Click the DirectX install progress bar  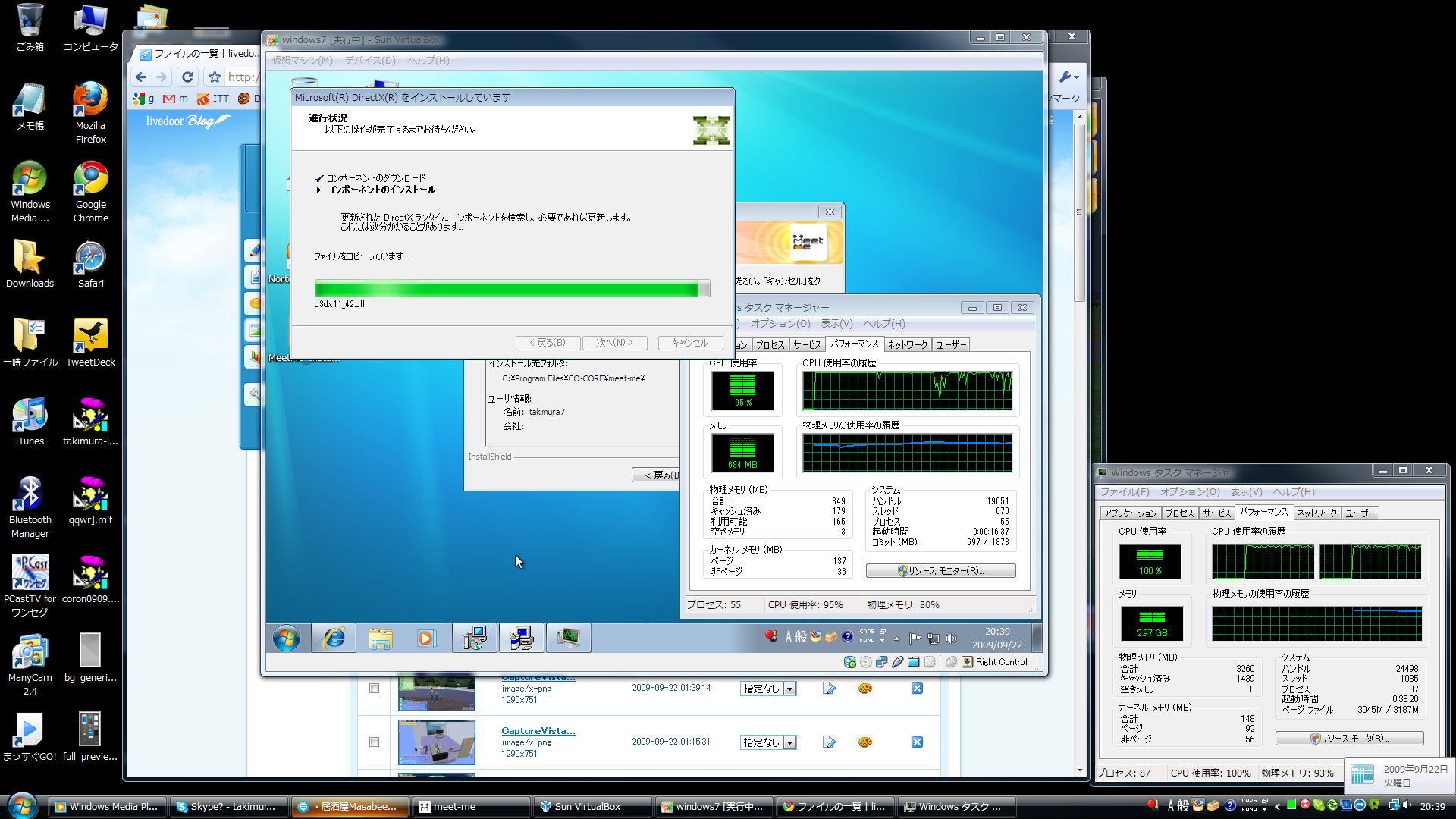click(x=512, y=288)
